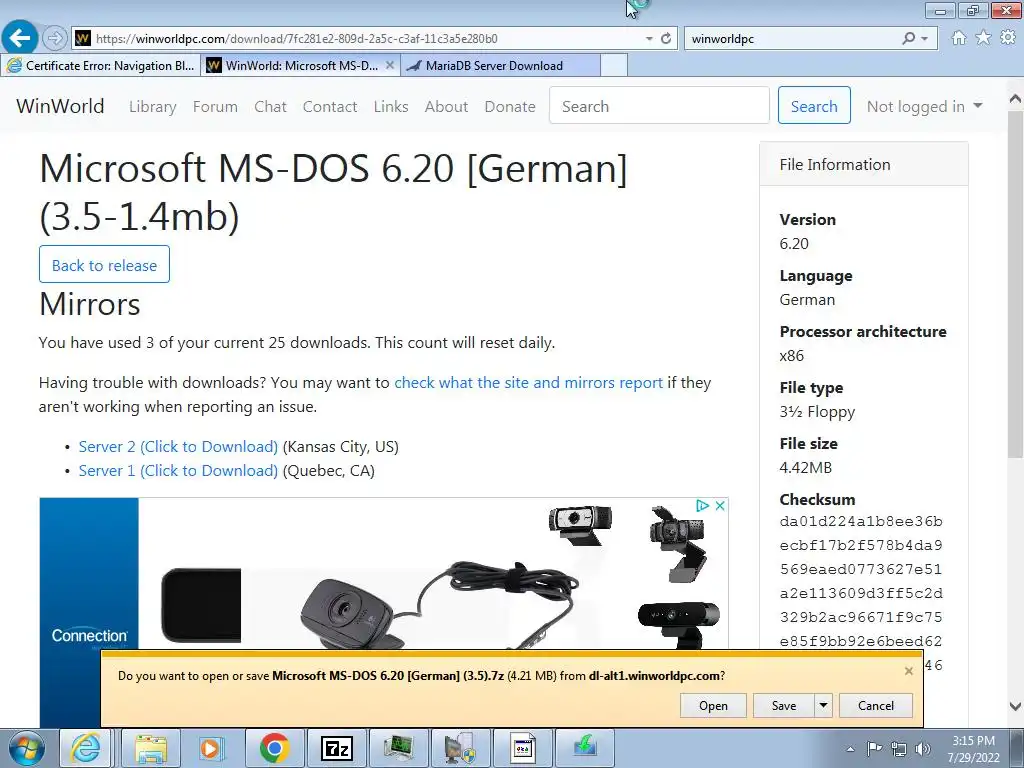Click Save in the download prompt
This screenshot has width=1024, height=768.
tap(784, 705)
